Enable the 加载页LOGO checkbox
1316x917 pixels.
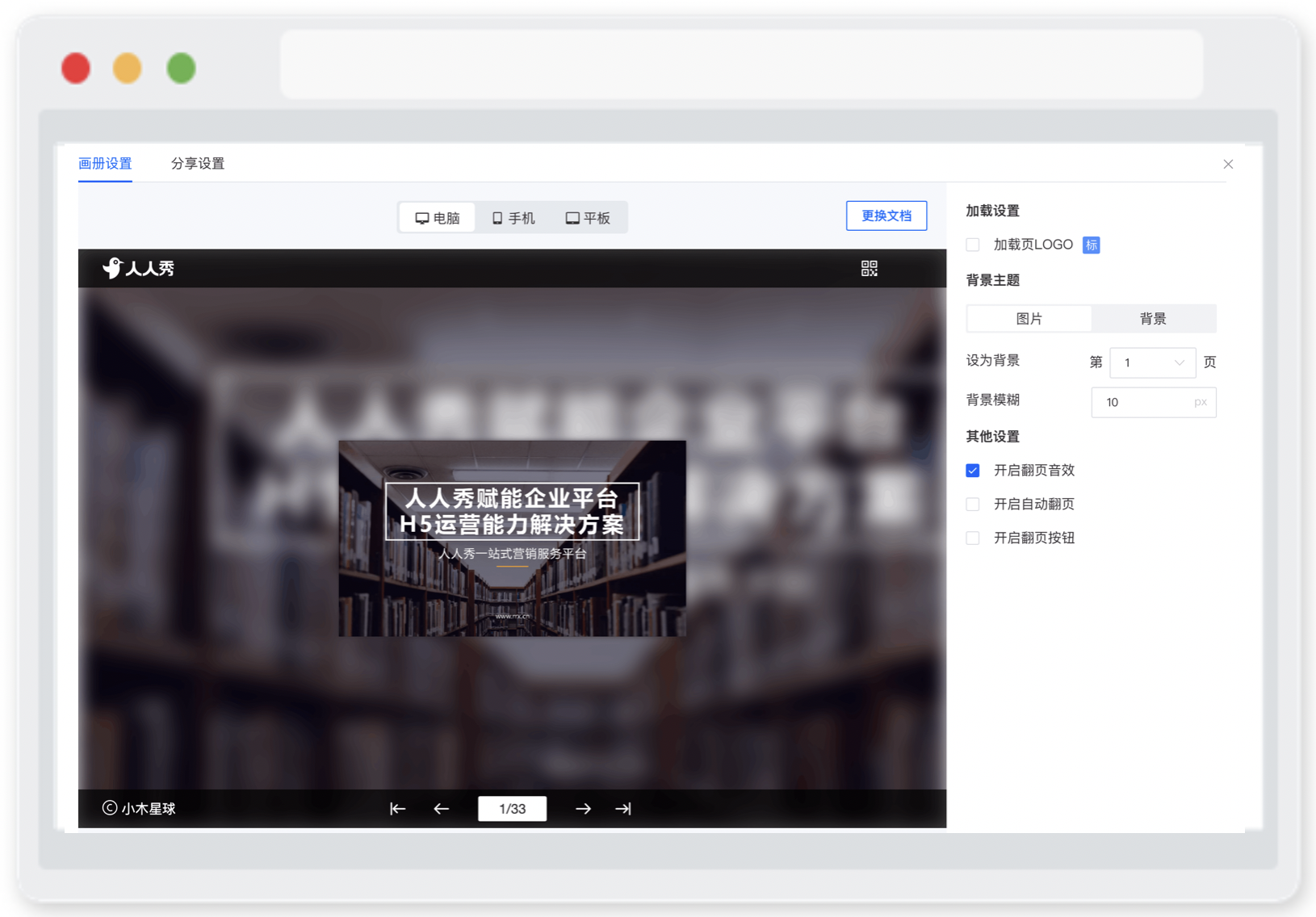pos(973,245)
